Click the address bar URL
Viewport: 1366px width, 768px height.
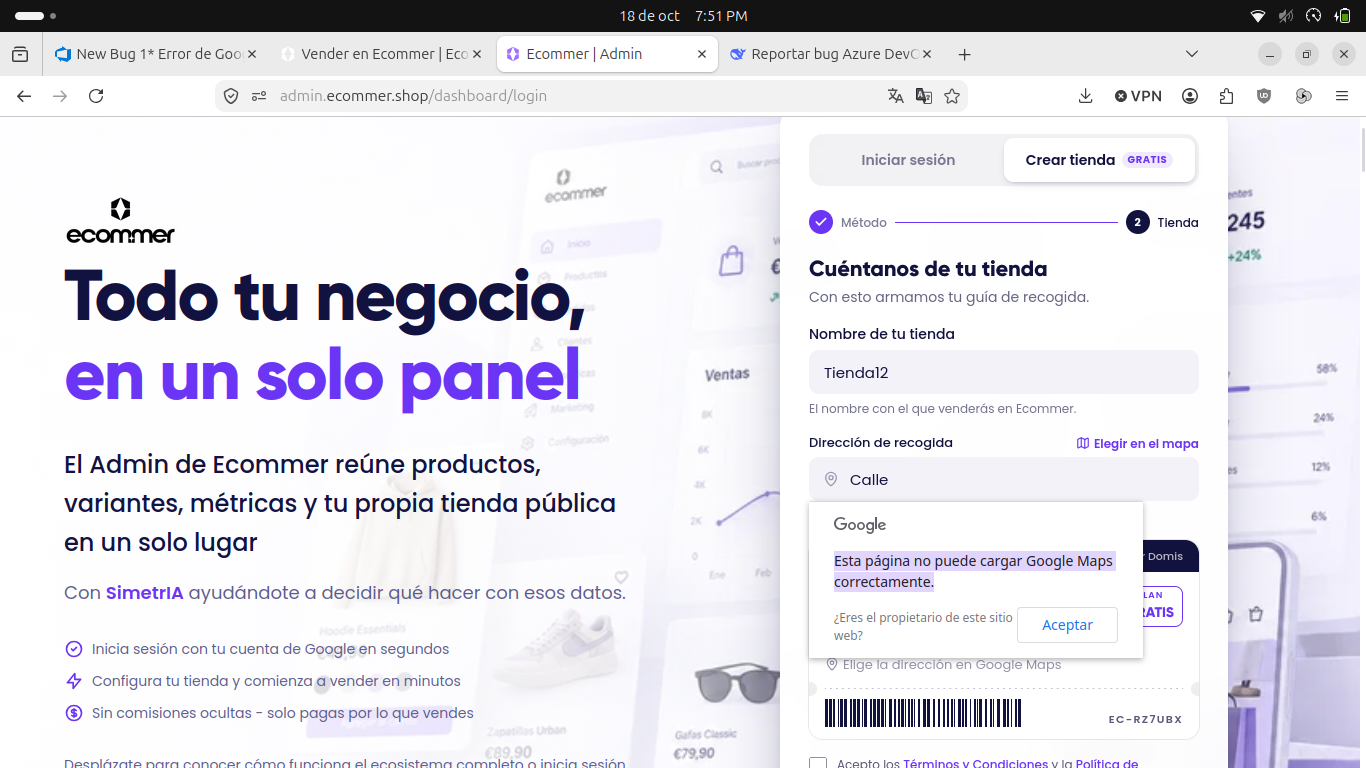pos(413,96)
